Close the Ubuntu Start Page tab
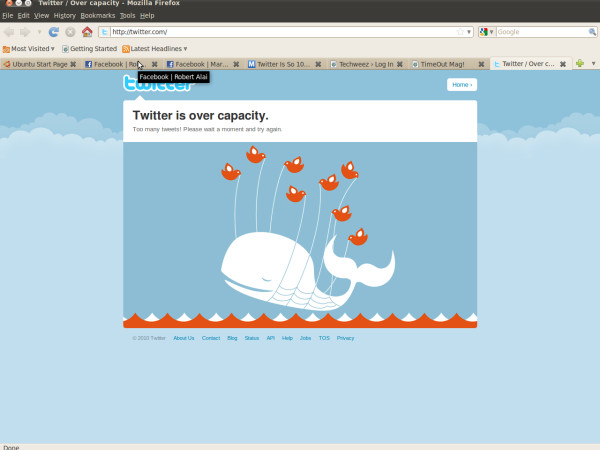The image size is (600, 450). pos(73,64)
